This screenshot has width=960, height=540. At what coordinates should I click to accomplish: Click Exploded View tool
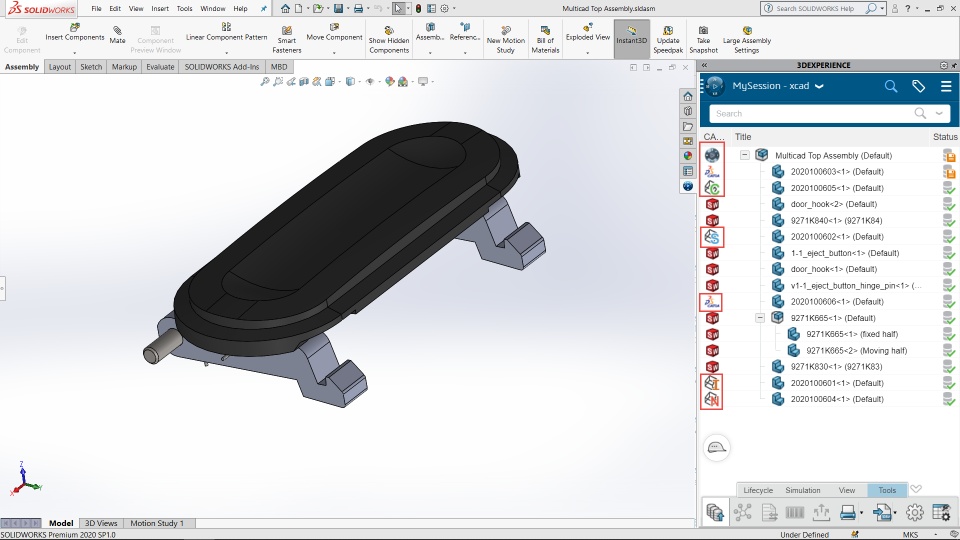point(588,32)
